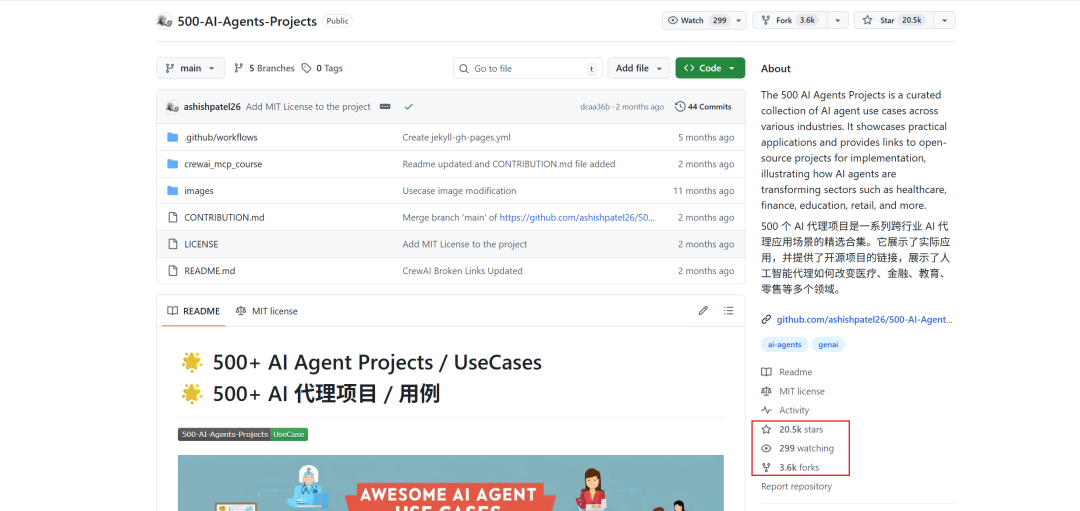Image resolution: width=1080 pixels, height=511 pixels.
Task: Click the ashishpatel26 commit author link
Action: pos(212,107)
